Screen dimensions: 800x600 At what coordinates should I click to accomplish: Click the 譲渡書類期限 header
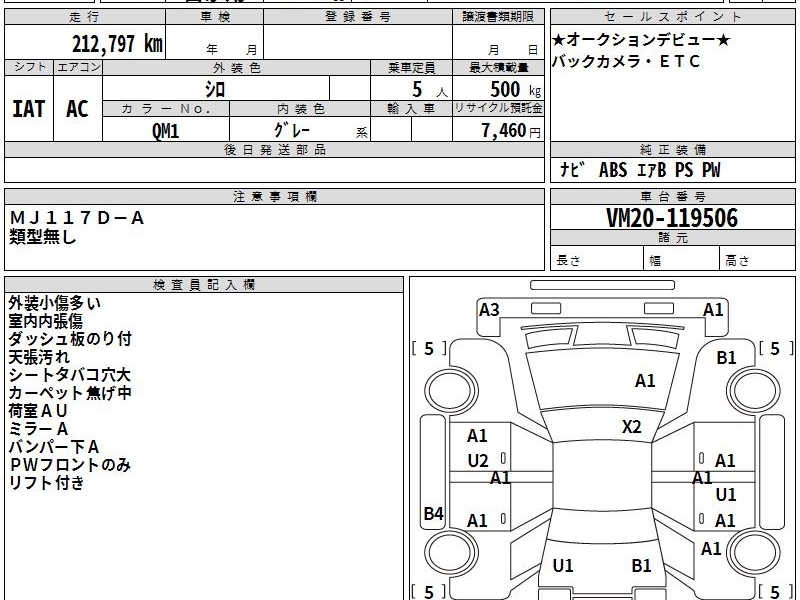498,17
